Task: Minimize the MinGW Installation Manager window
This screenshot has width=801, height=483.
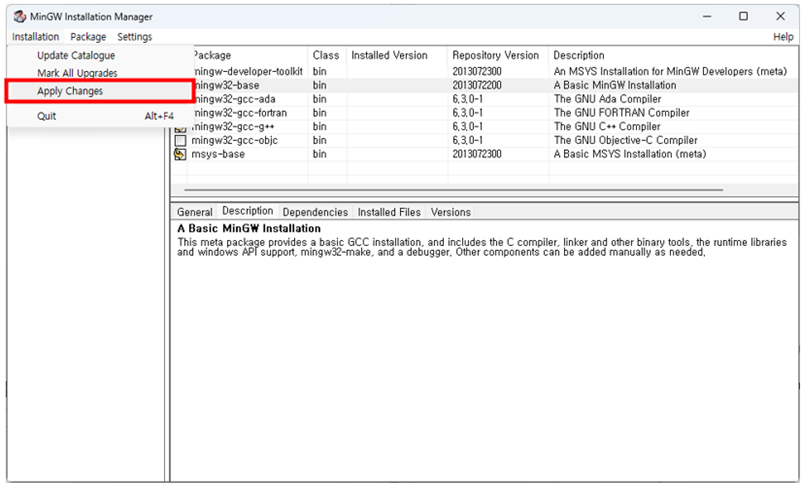Action: pos(707,16)
